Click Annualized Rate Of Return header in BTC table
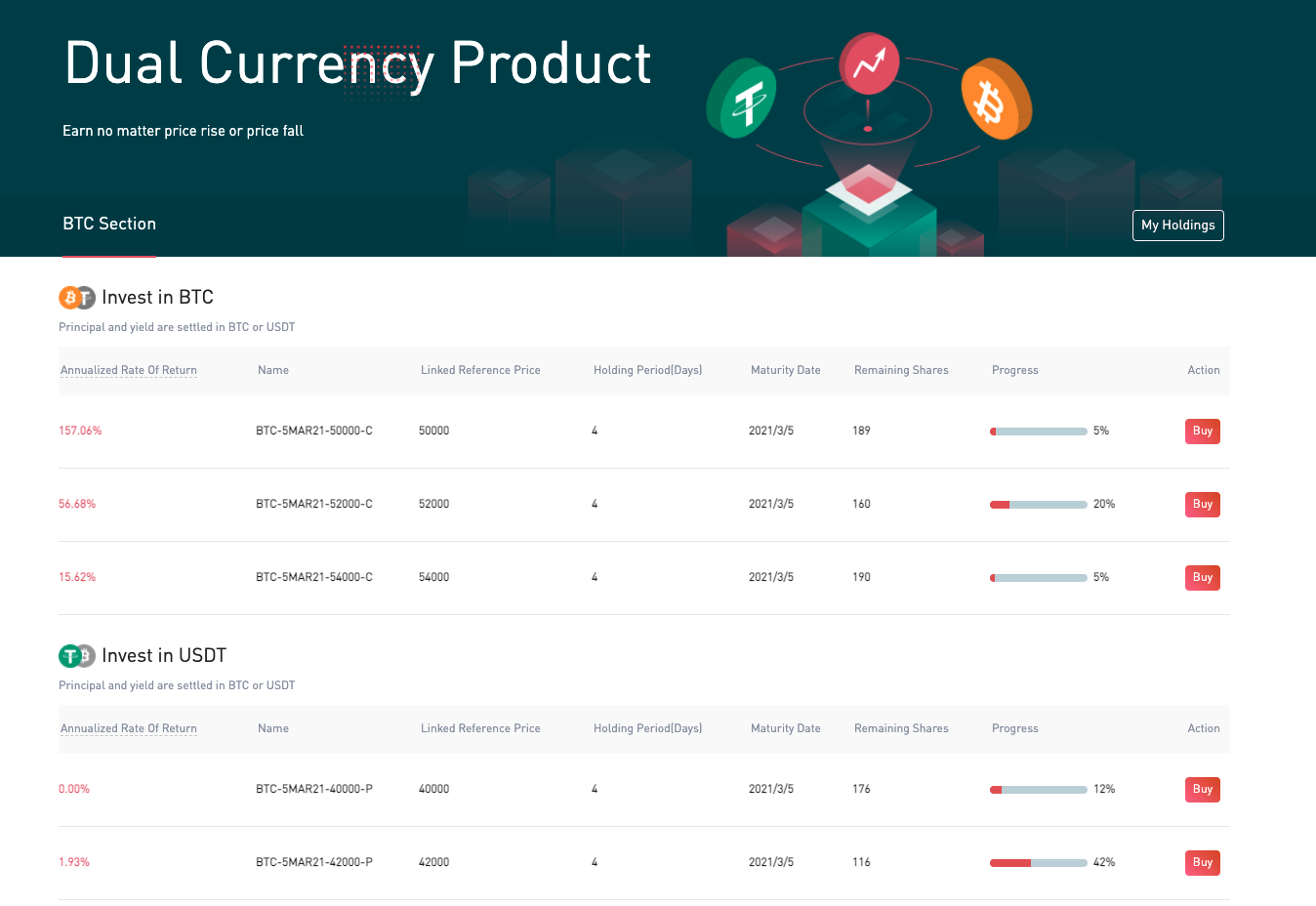Screen dimensions: 1316x906 click(x=129, y=370)
